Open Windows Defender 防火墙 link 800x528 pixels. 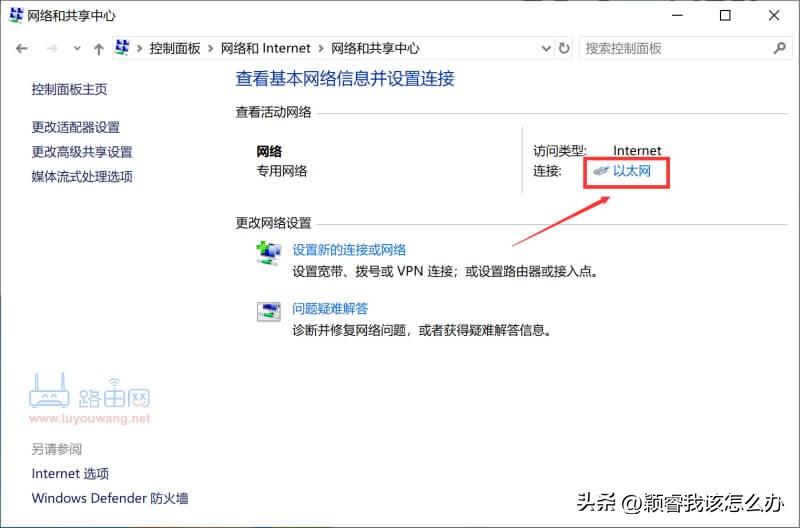110,498
